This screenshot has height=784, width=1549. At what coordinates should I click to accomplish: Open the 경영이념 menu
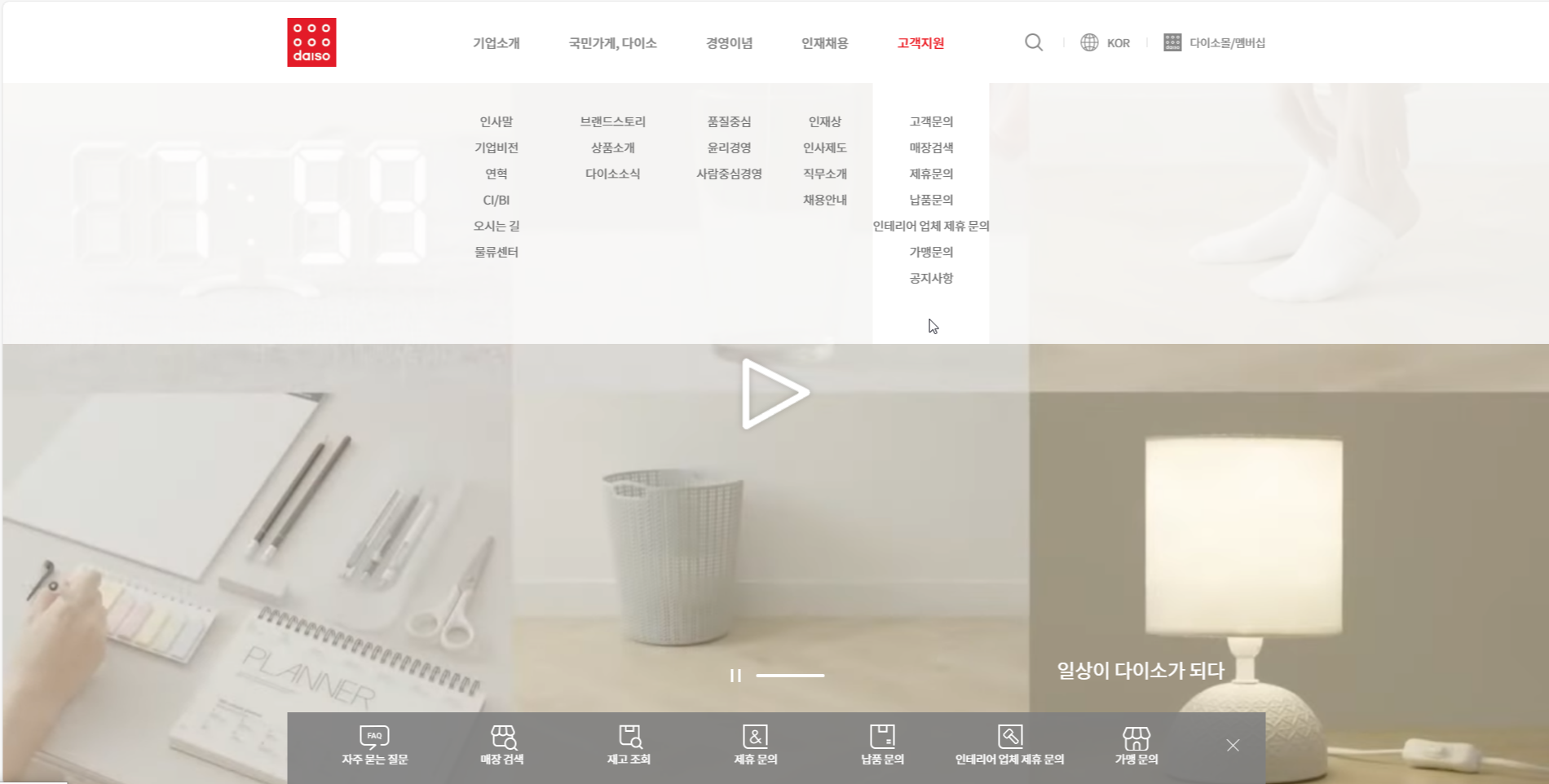click(730, 43)
